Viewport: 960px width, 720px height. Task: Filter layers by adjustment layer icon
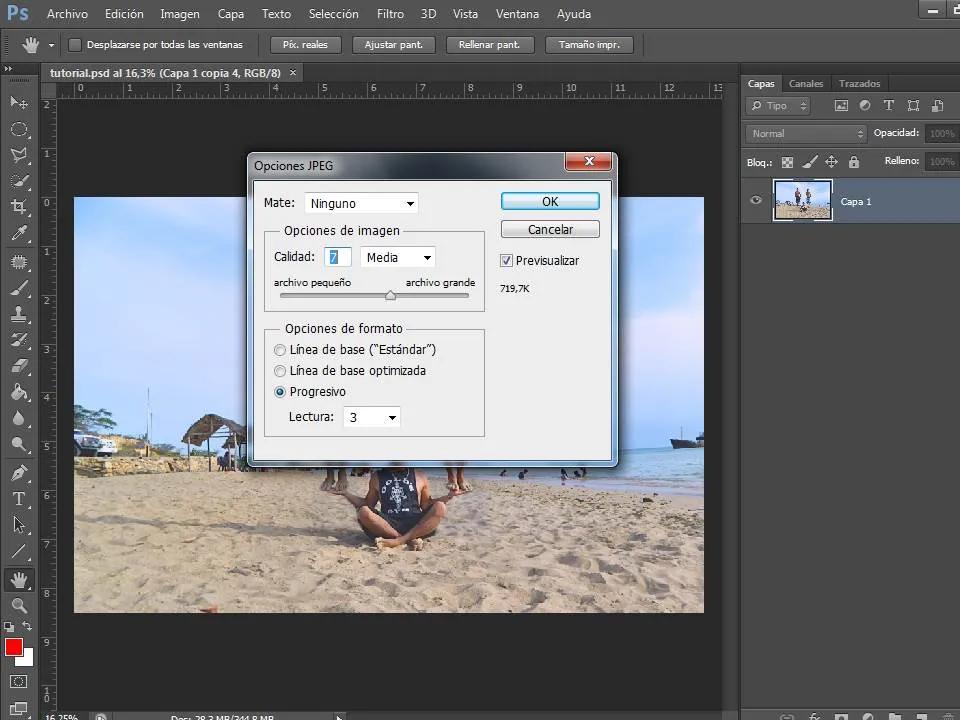864,105
